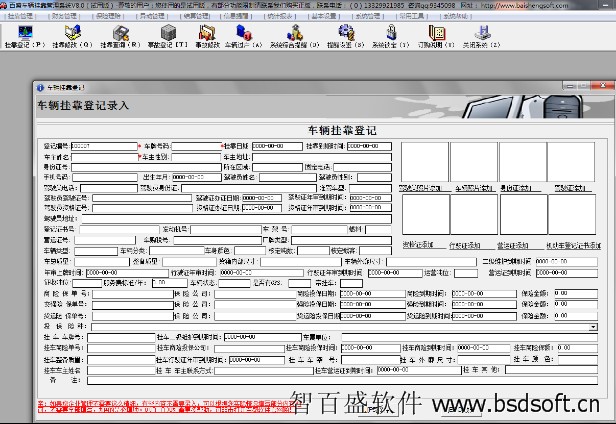The image size is (616, 424).
Task: Focus the 身份证号 input field
Action: tap(146, 167)
